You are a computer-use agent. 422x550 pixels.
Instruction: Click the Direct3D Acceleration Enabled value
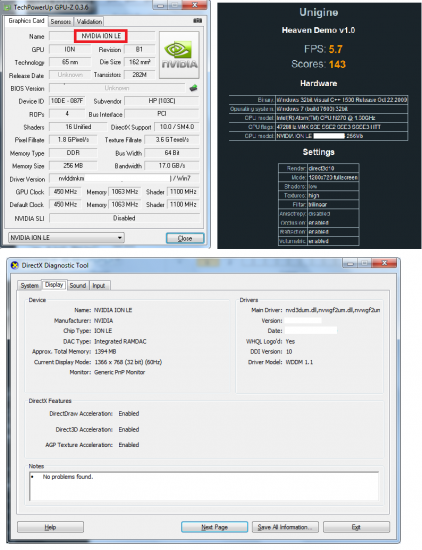coord(129,429)
